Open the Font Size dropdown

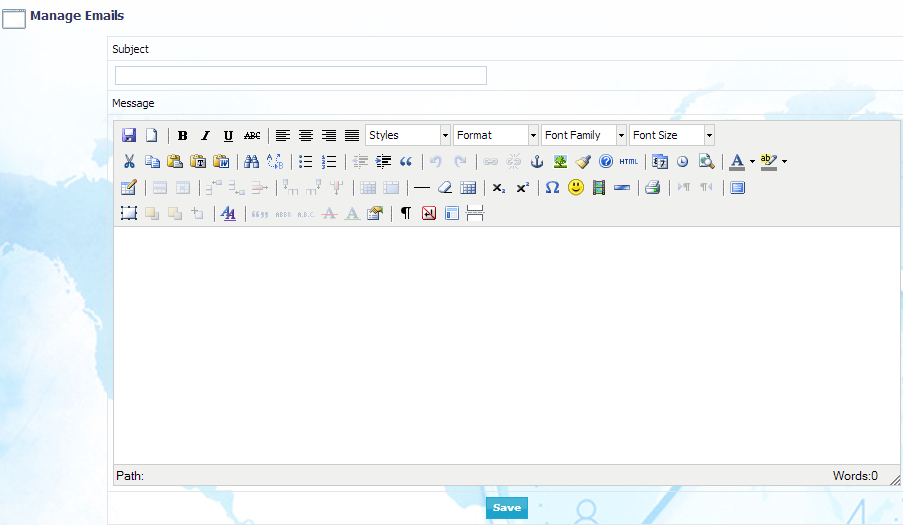[x=672, y=135]
